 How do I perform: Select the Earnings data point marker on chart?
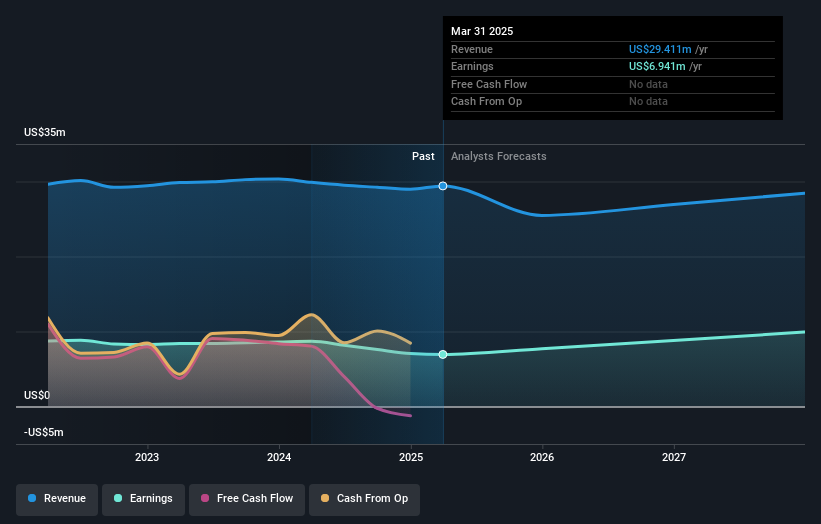point(443,354)
